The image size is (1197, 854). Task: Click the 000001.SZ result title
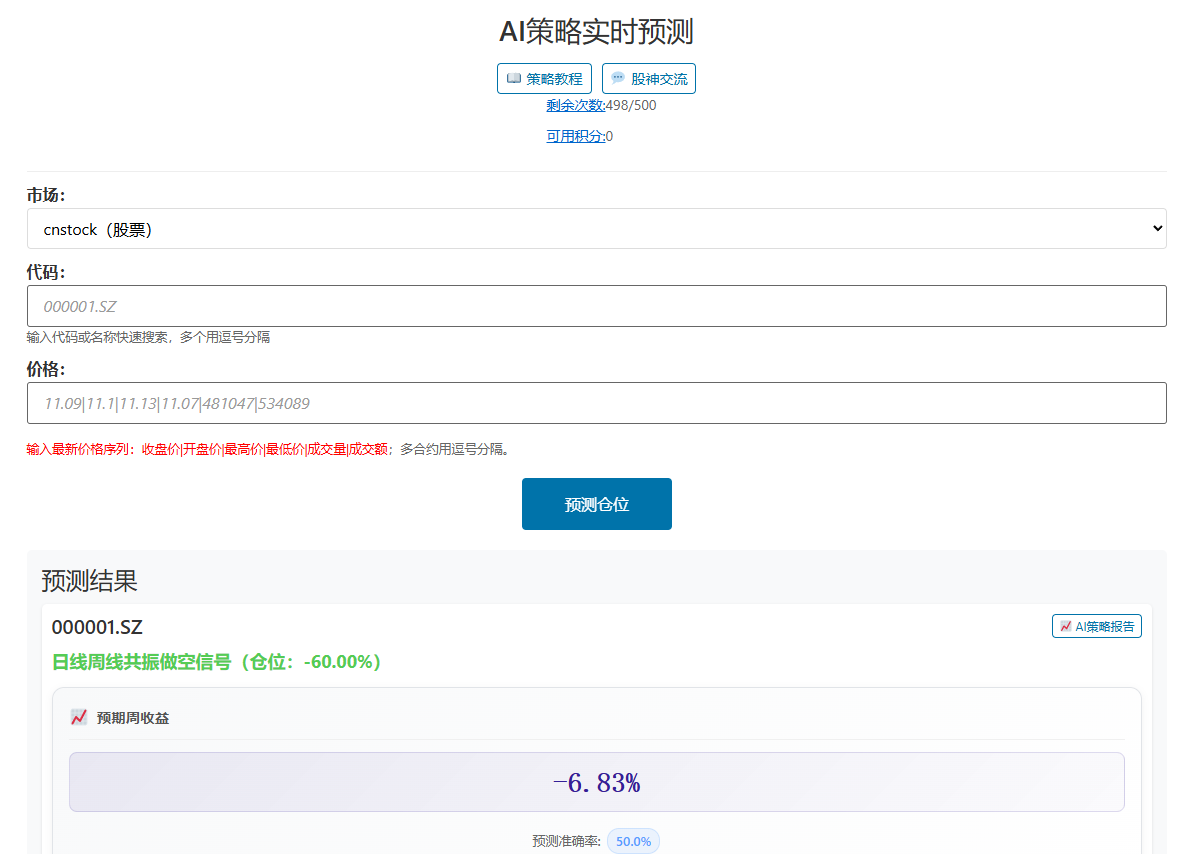click(97, 627)
